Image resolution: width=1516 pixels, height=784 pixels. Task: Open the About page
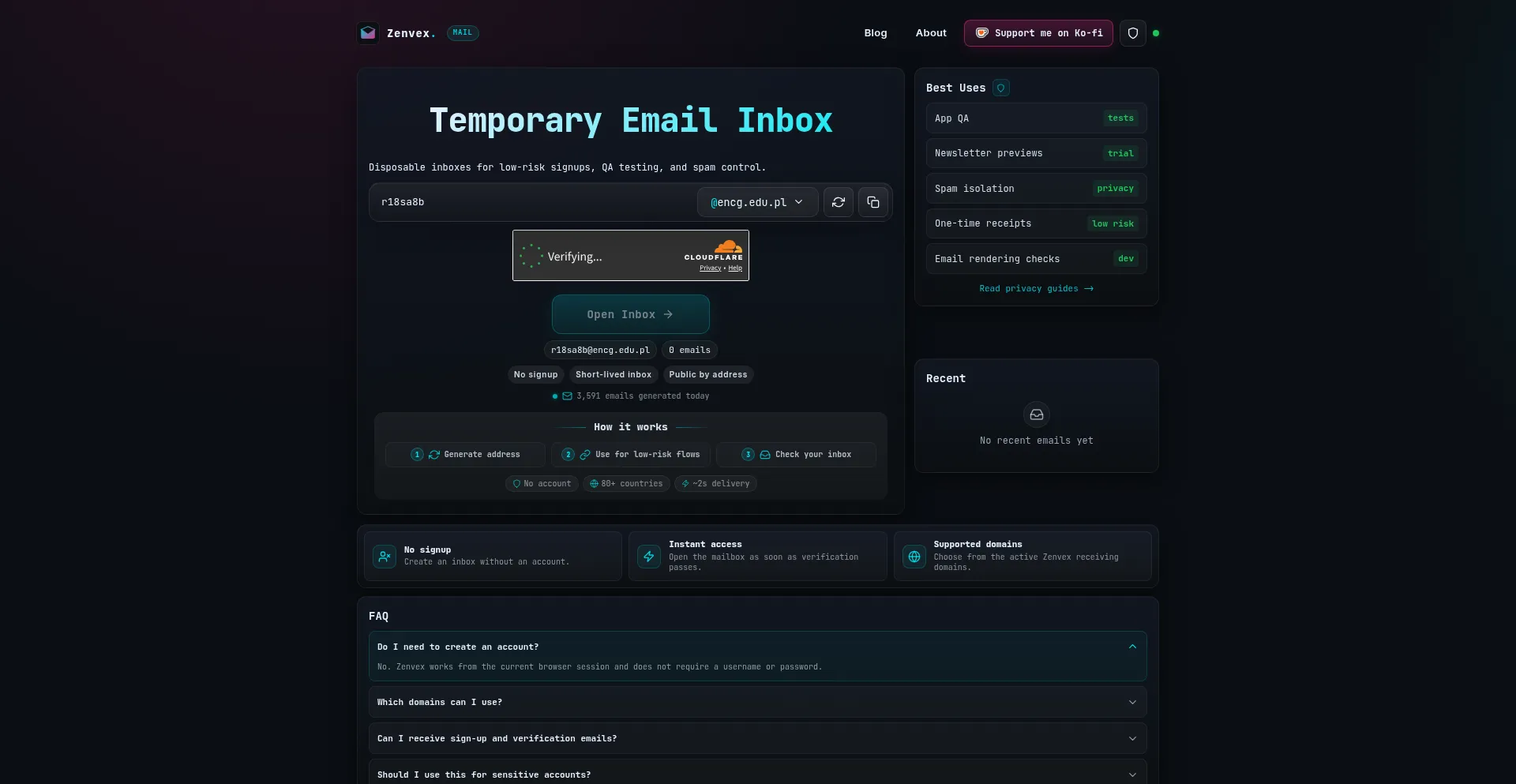tap(931, 33)
